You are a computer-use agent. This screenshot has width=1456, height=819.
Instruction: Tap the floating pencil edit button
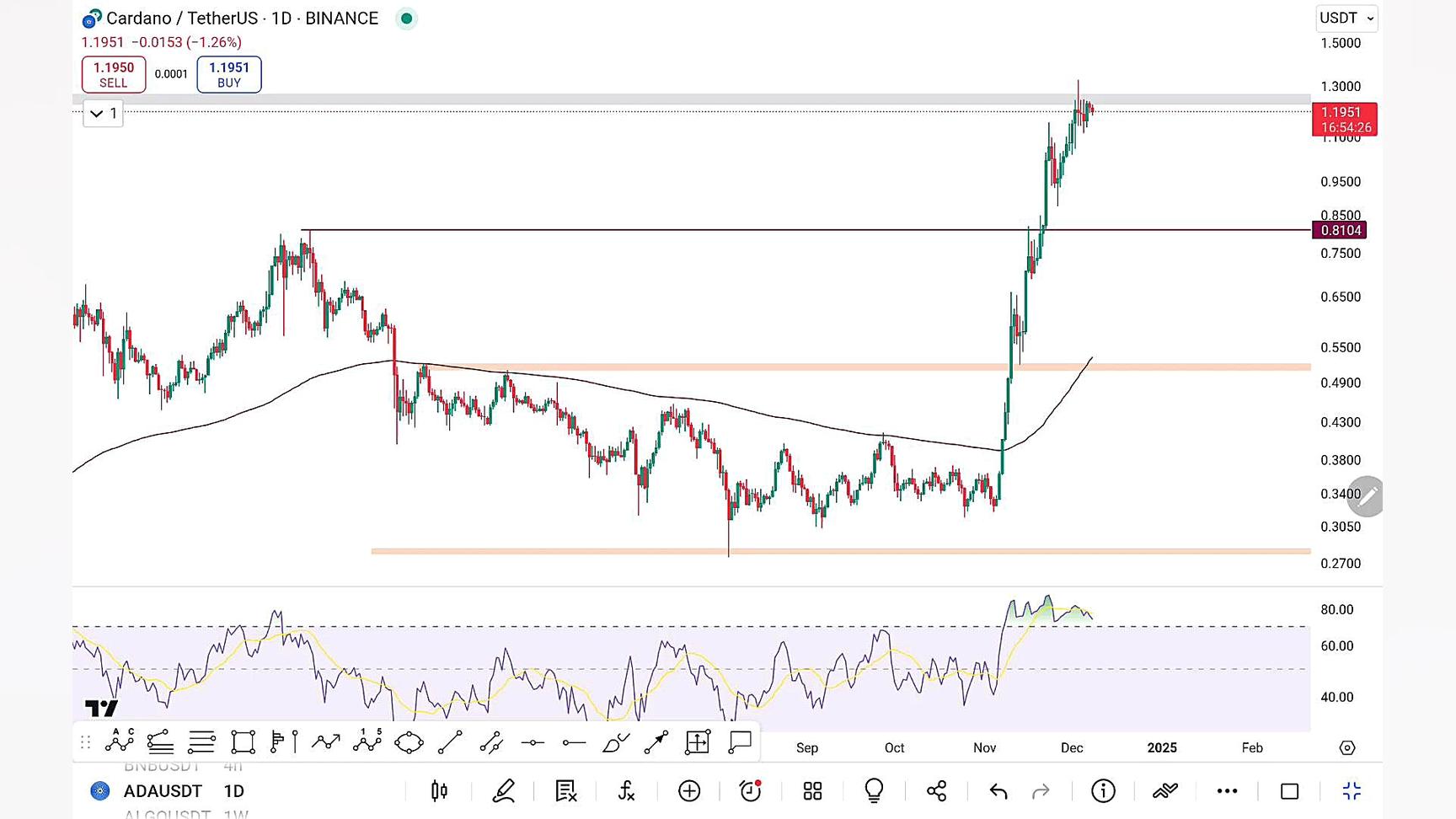1366,497
